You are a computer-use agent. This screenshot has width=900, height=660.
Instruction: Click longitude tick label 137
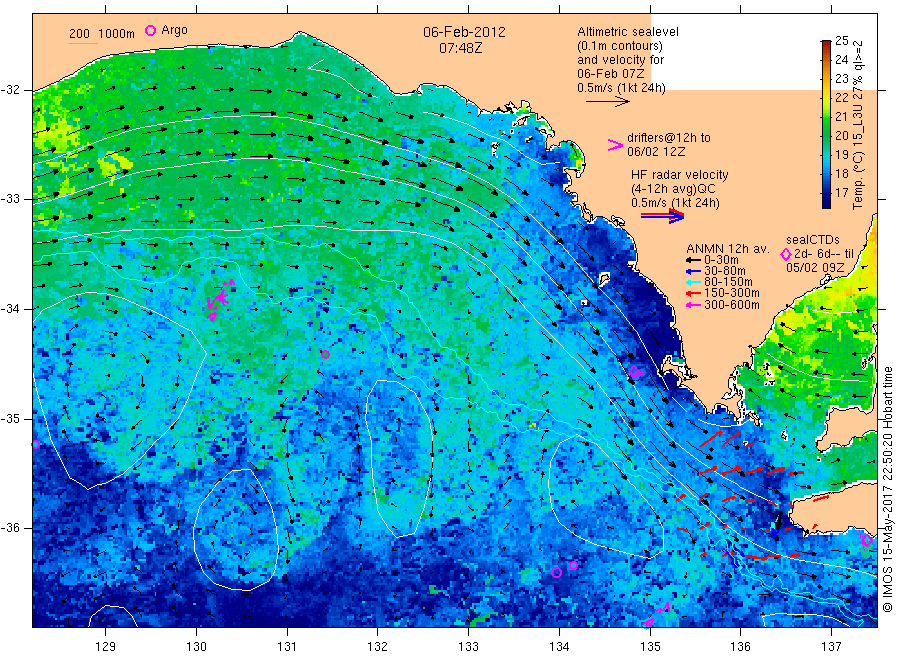coord(831,646)
